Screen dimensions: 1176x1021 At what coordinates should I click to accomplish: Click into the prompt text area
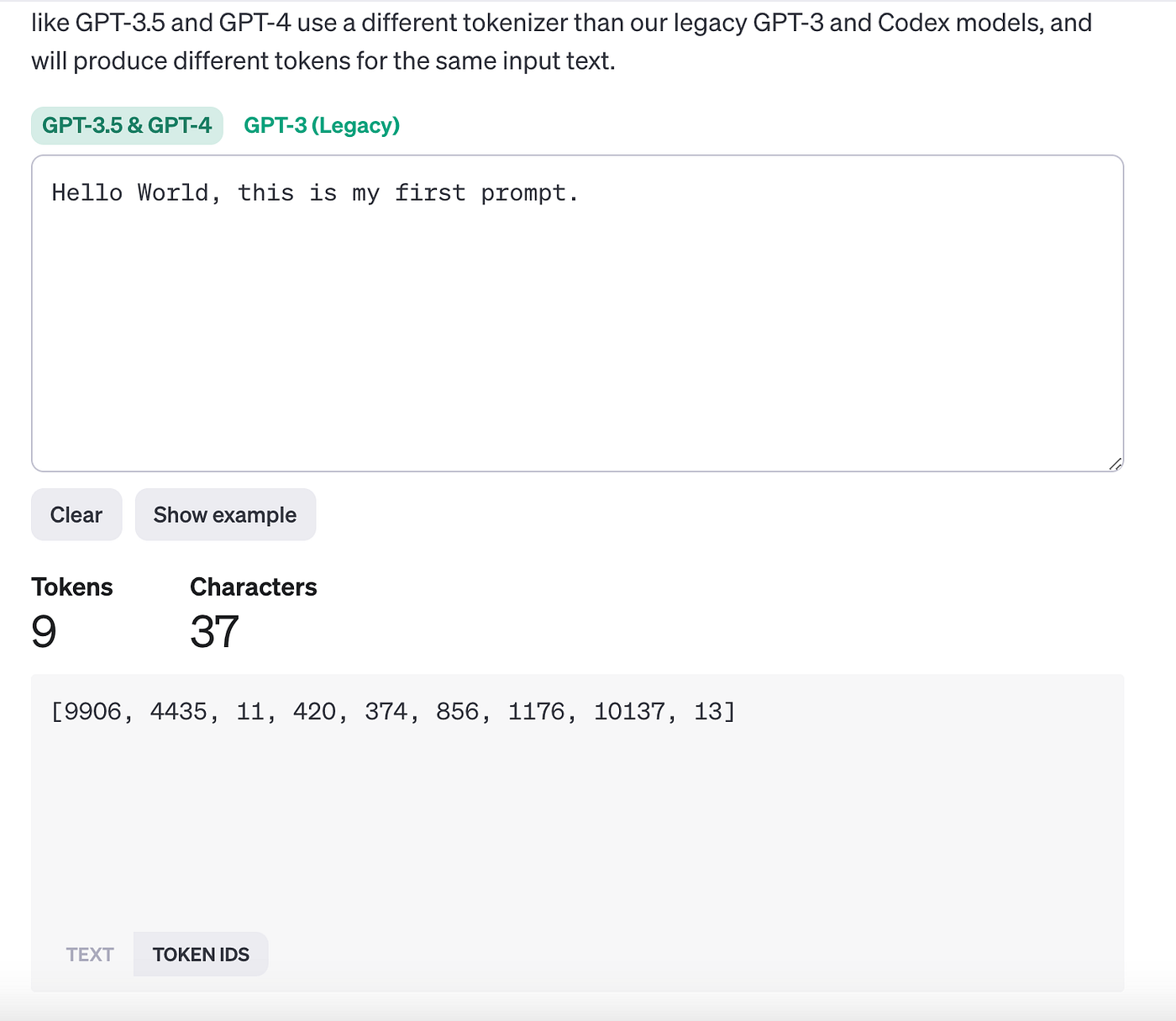point(577,313)
